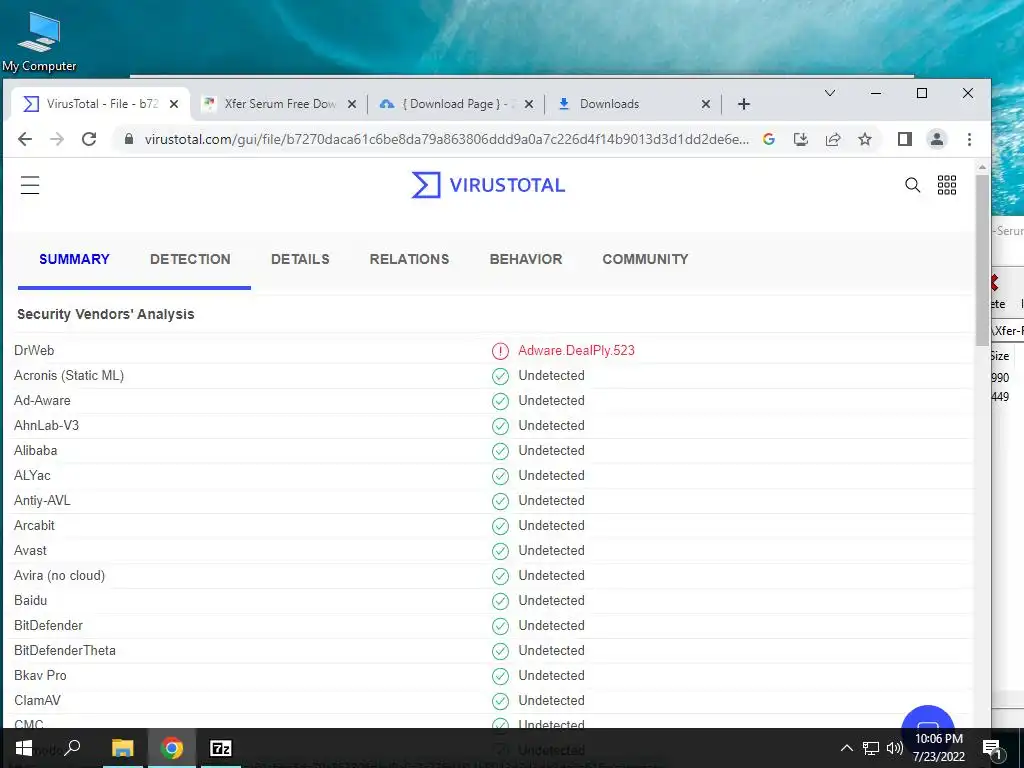Screen dimensions: 1024x768
Task: Close the Xfer Serum Free Download tab
Action: point(351,104)
